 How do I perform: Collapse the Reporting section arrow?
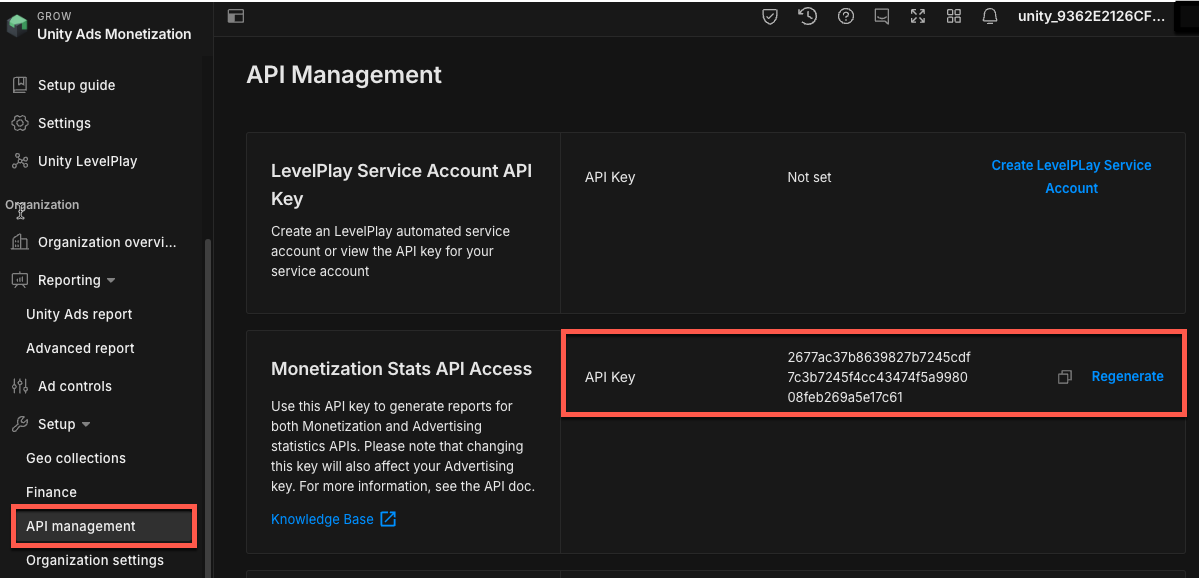tap(111, 281)
